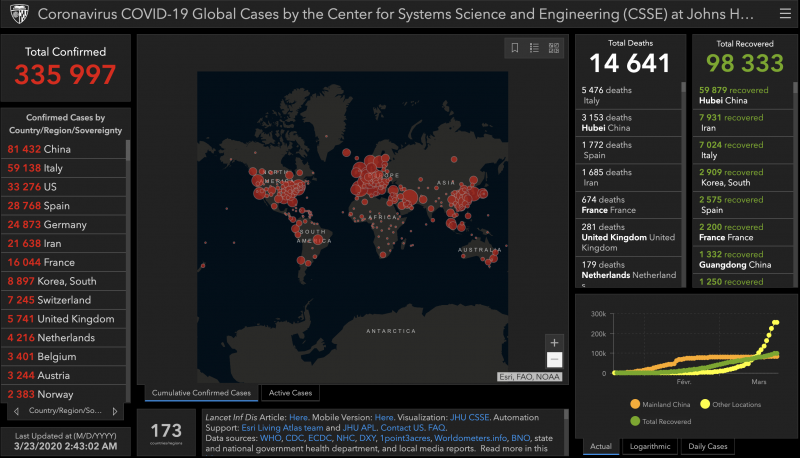The image size is (800, 458).
Task: Select 3 153 deaths Hubei China entry
Action: [629, 123]
